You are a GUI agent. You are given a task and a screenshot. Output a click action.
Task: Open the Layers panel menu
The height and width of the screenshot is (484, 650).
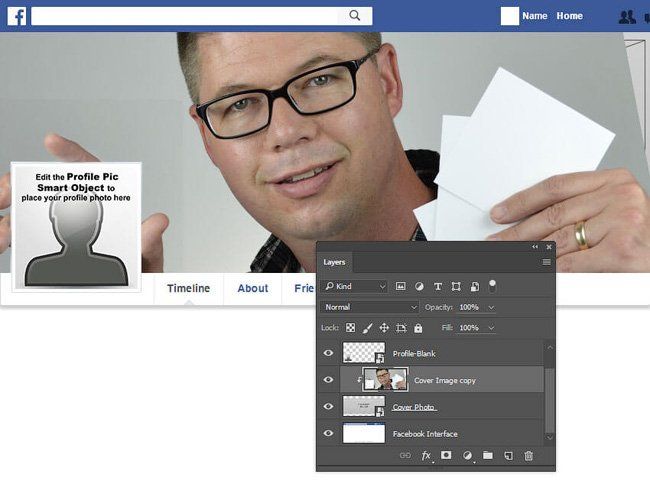pyautogui.click(x=546, y=262)
